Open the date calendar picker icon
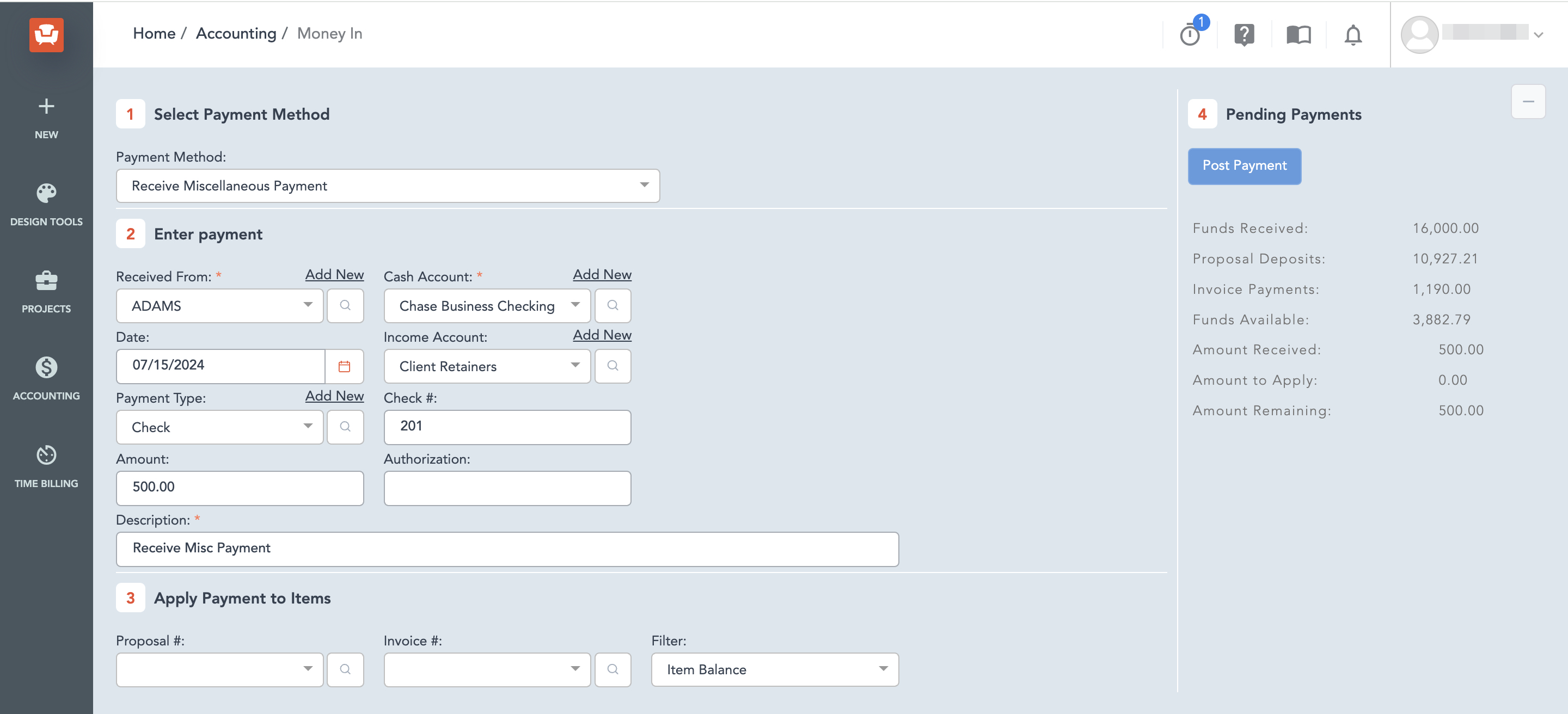 point(344,366)
